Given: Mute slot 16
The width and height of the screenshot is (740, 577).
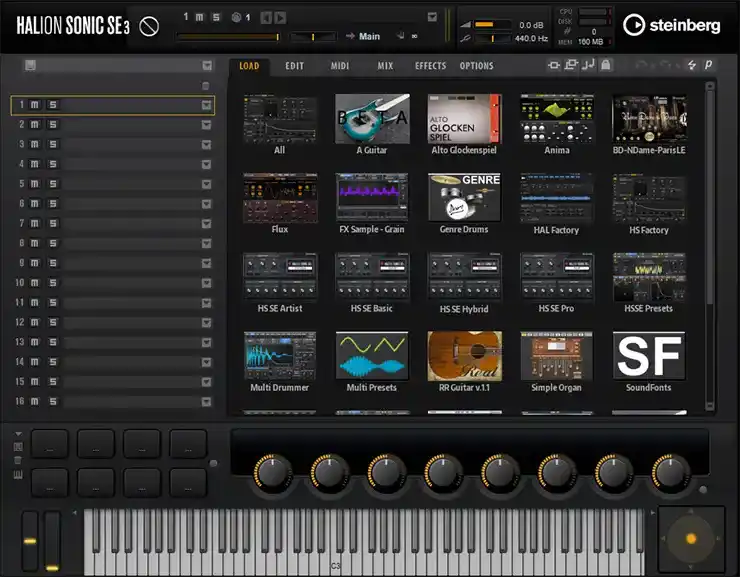Looking at the screenshot, I should [x=34, y=401].
